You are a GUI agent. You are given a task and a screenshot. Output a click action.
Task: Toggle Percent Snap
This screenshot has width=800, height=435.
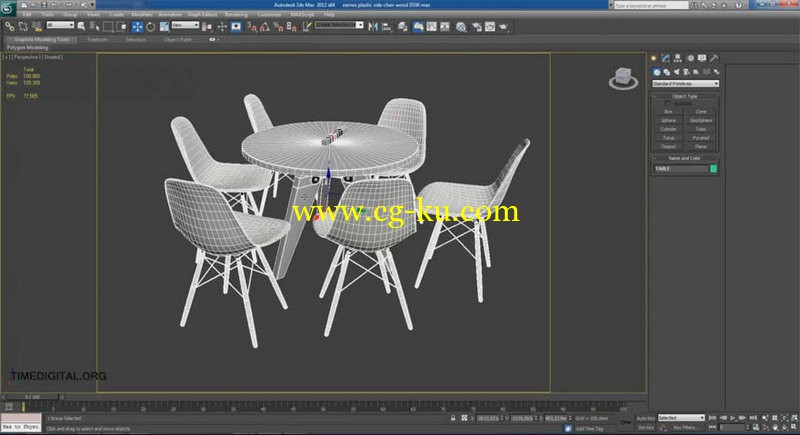click(278, 27)
